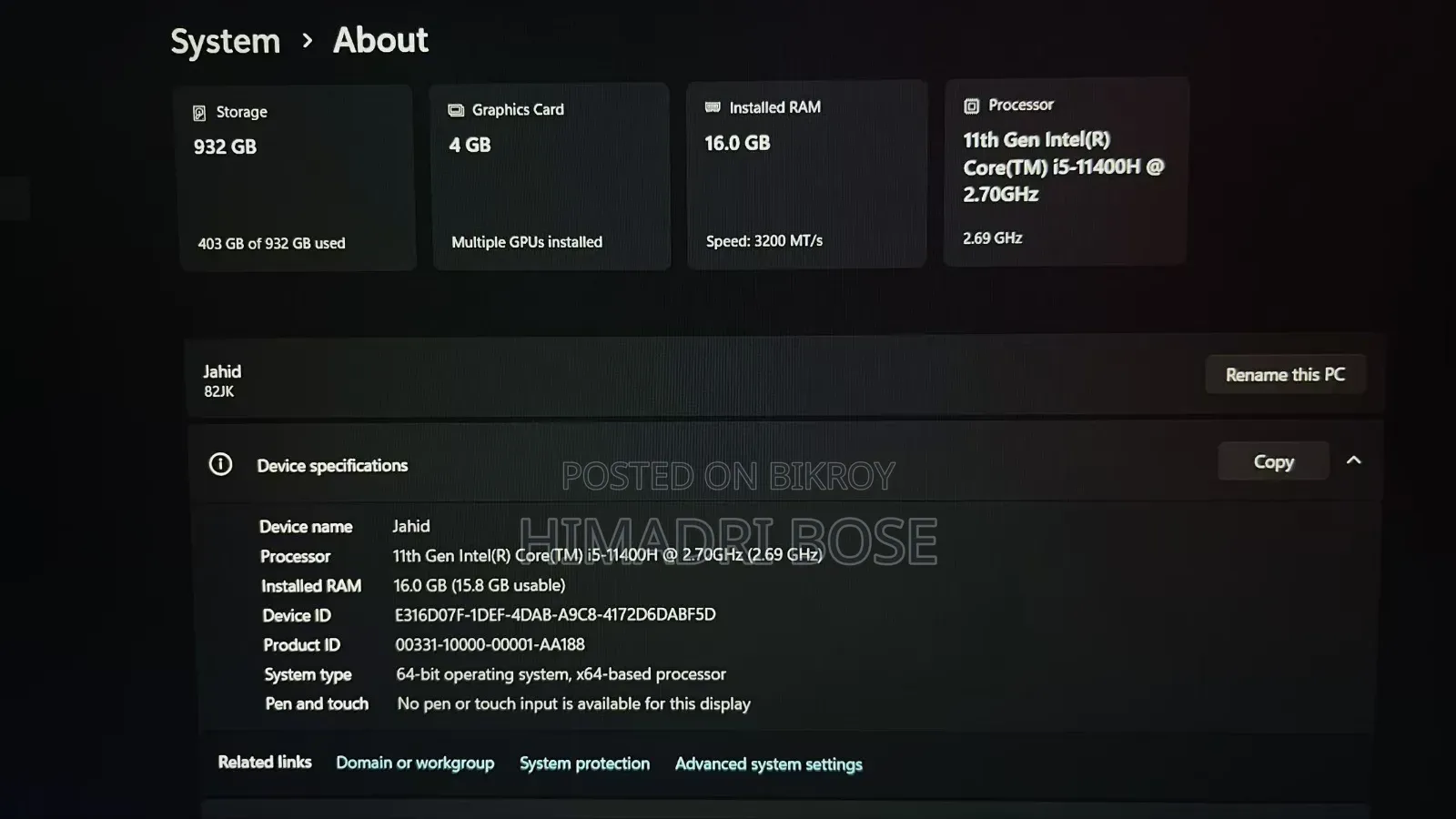Image resolution: width=1456 pixels, height=819 pixels.
Task: Select the Device name value Jahid
Action: 411,526
